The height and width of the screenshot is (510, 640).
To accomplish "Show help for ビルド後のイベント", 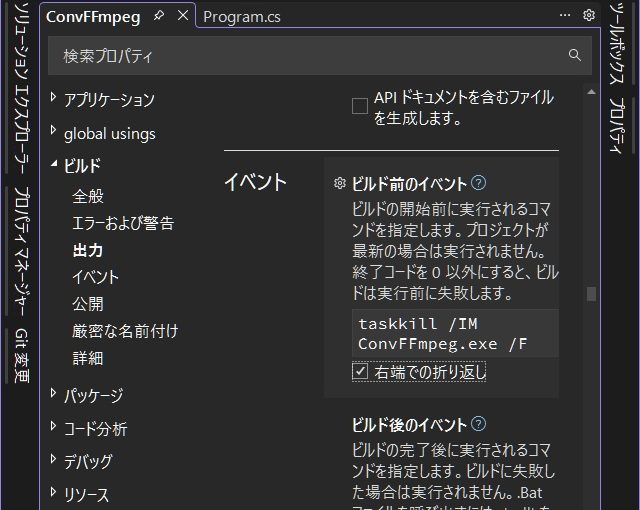I will 478,424.
